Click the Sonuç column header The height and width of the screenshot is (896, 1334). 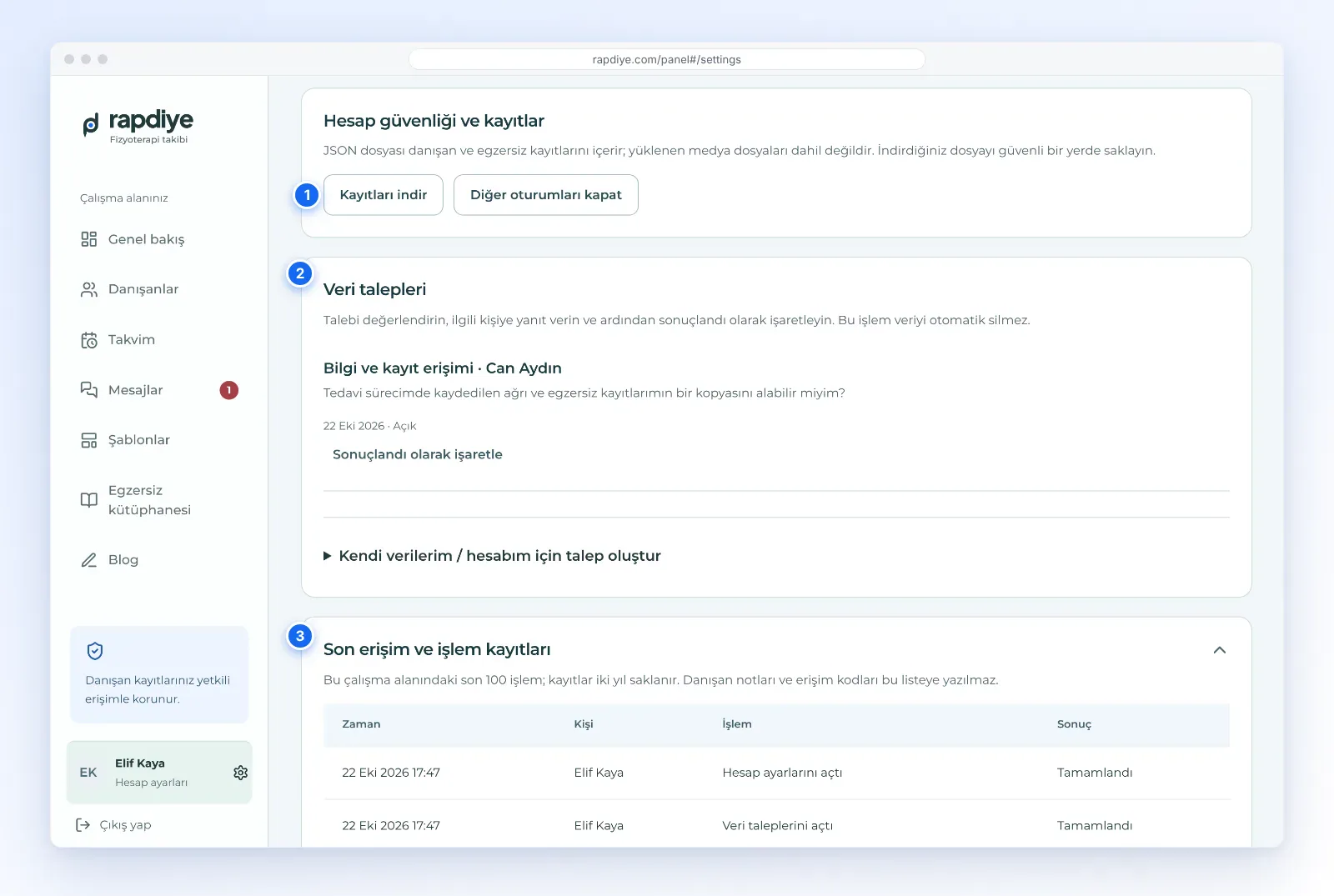[x=1074, y=724]
